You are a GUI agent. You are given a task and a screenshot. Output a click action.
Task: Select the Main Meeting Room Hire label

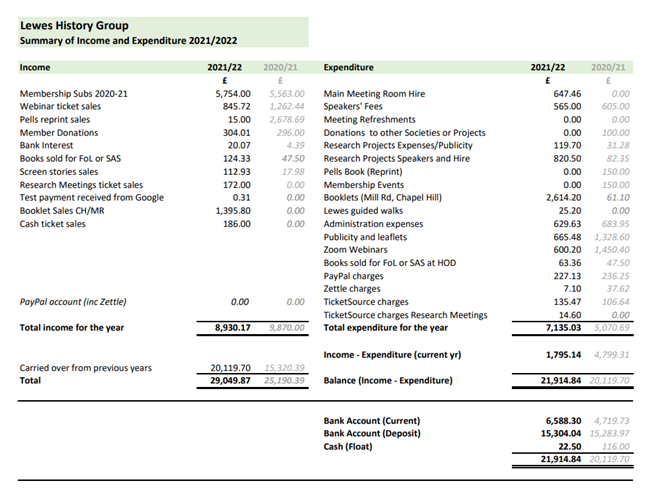coord(374,93)
